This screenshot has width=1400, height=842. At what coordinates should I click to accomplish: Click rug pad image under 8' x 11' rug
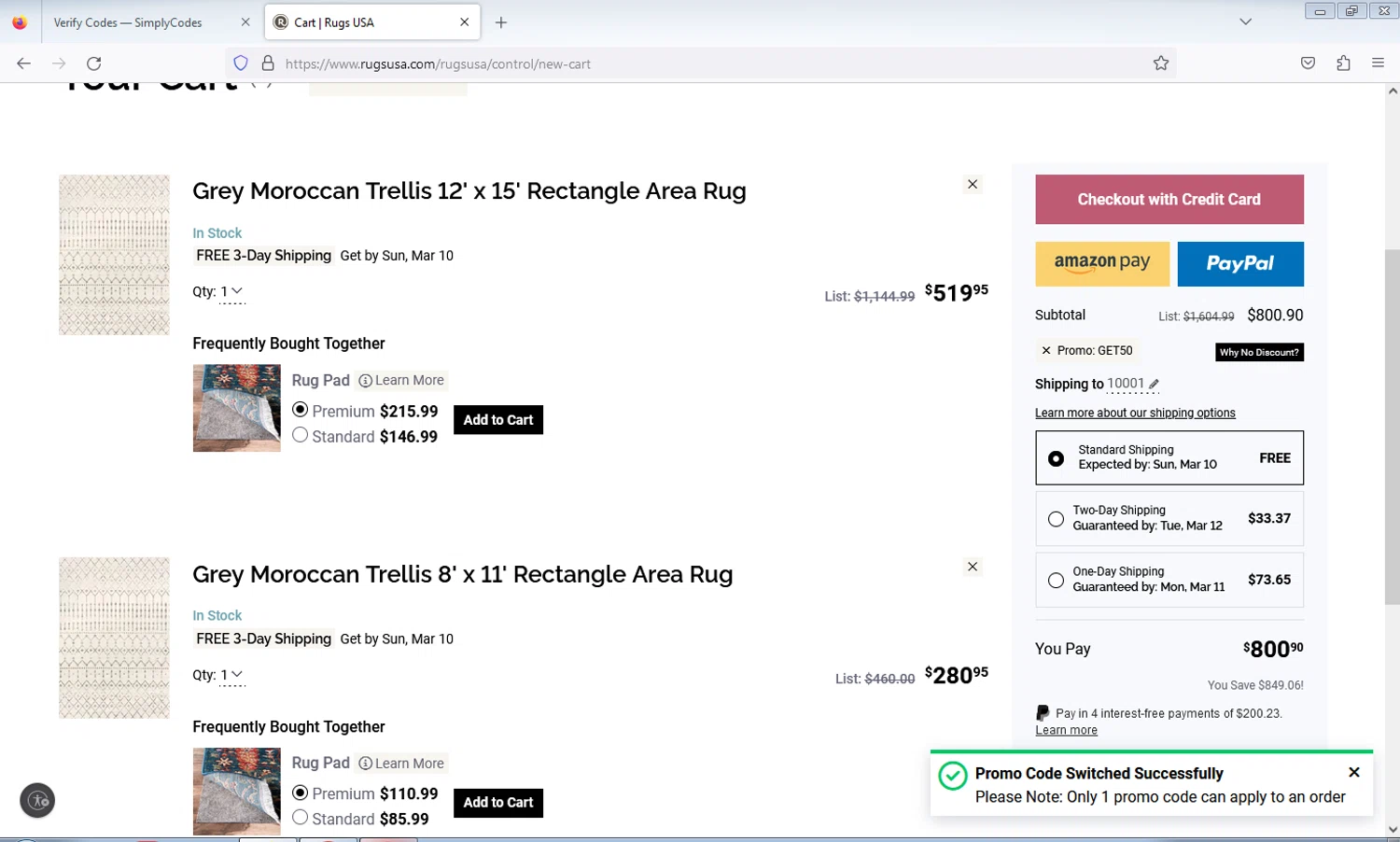coord(236,791)
